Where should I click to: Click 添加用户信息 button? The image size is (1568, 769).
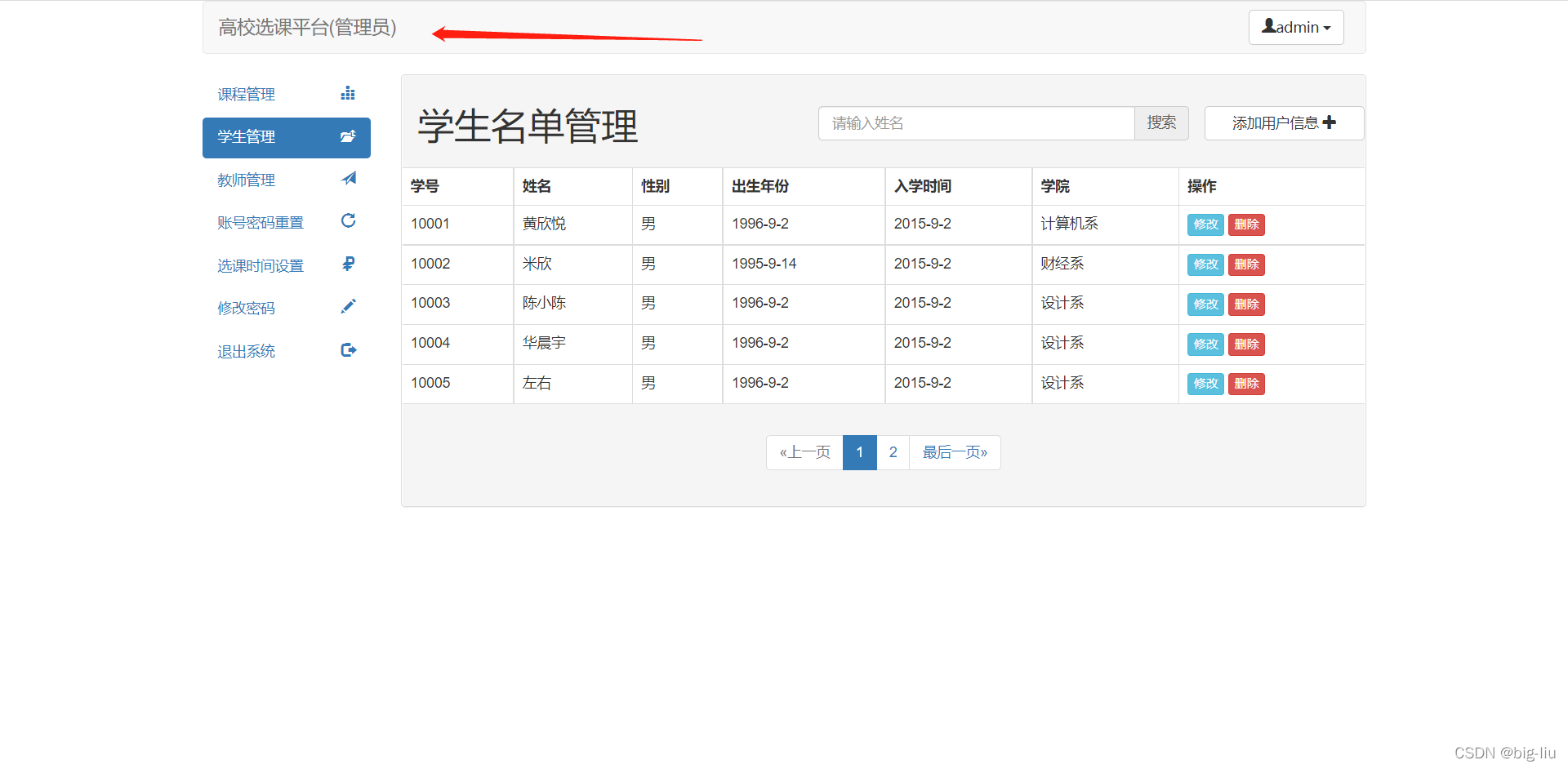1284,123
